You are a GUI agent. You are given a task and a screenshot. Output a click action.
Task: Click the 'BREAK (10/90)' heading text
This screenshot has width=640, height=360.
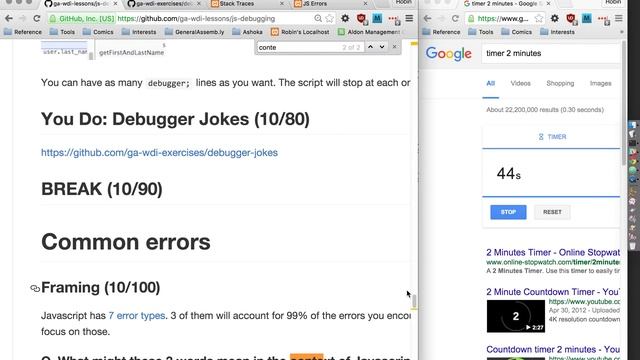102,189
